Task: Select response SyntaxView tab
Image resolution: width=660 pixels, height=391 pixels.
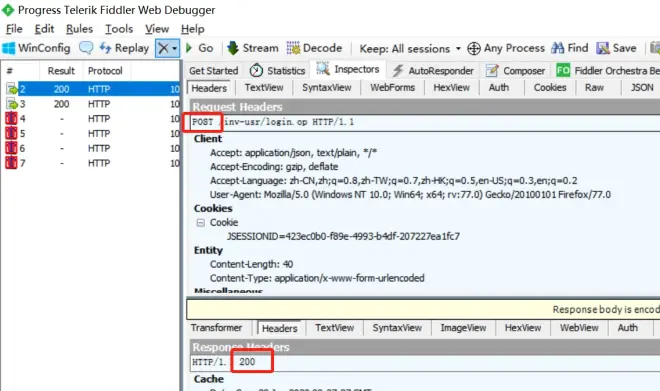Action: 397,328
